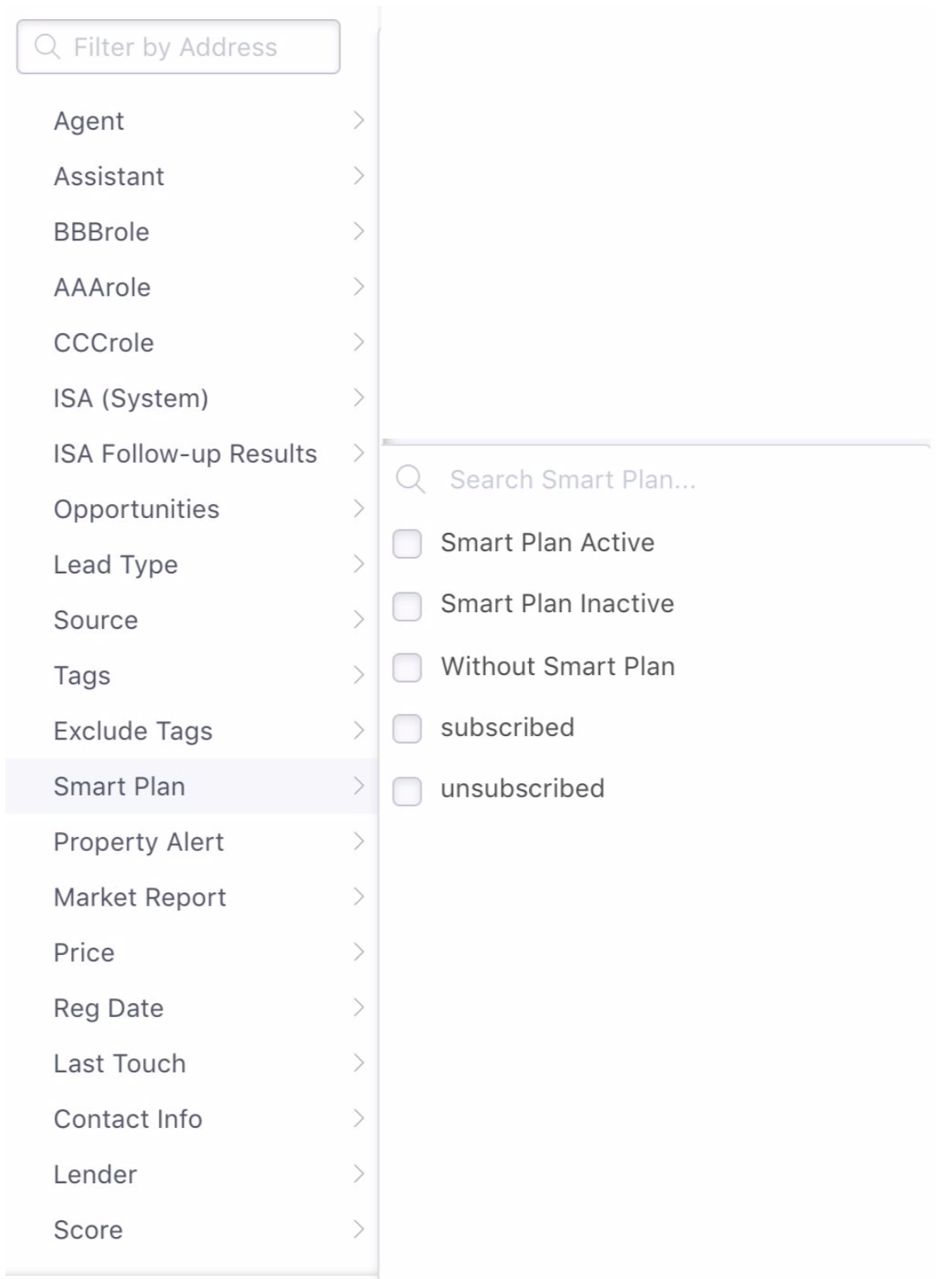Expand the Lead Type filter
Image resolution: width=952 pixels, height=1279 pixels.
(191, 564)
